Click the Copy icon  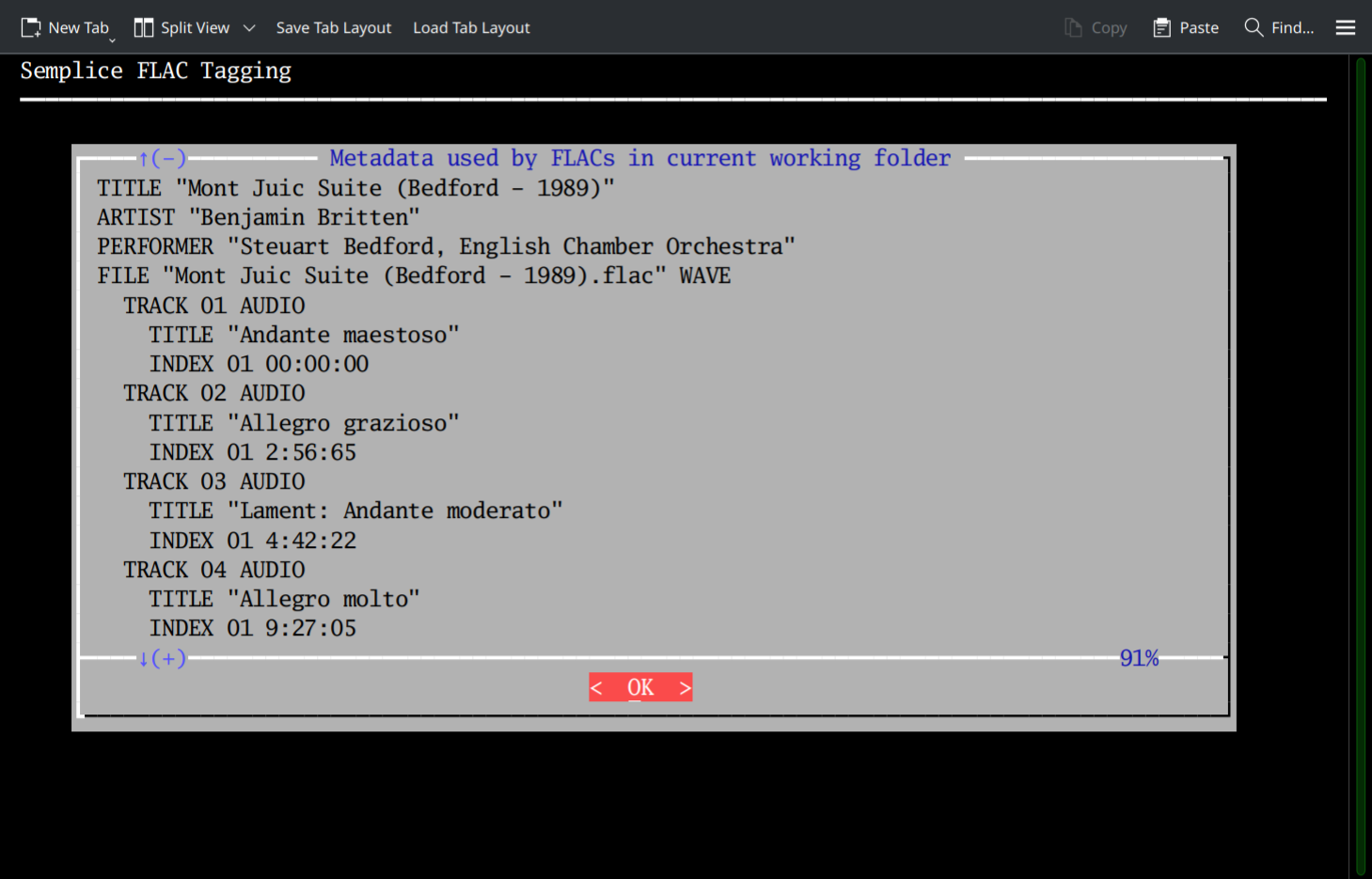tap(1072, 27)
